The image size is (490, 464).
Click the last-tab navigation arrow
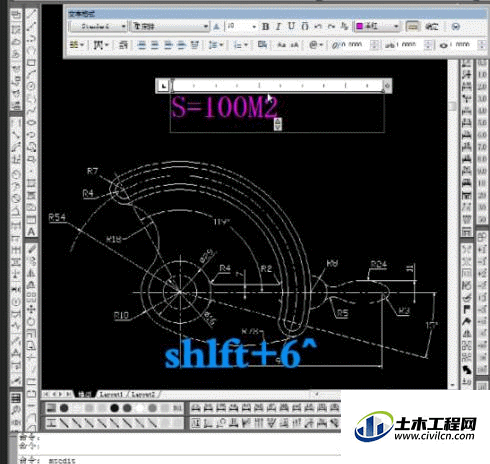[68, 394]
